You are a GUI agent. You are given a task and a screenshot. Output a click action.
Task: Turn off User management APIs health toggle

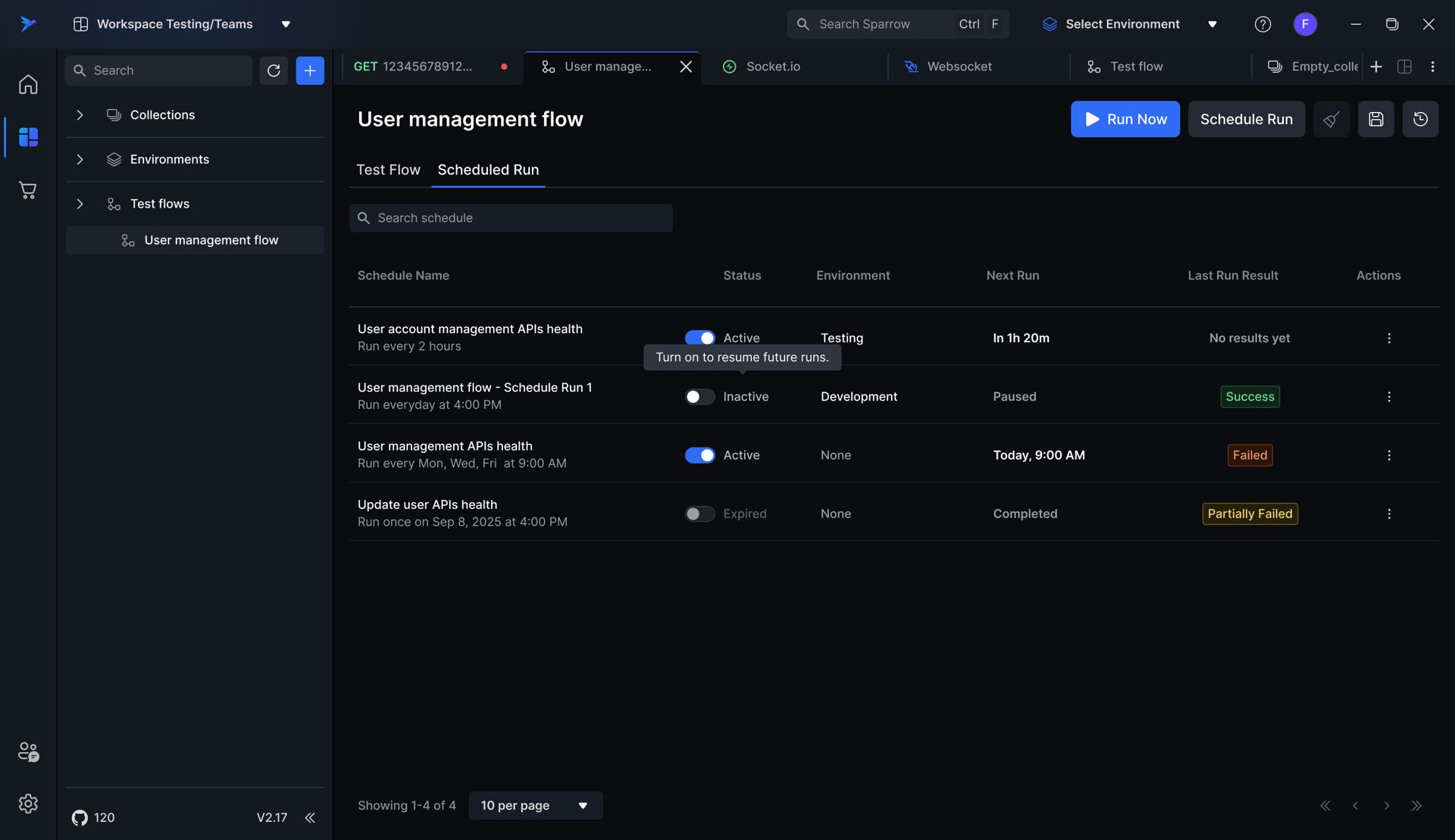pyautogui.click(x=699, y=455)
